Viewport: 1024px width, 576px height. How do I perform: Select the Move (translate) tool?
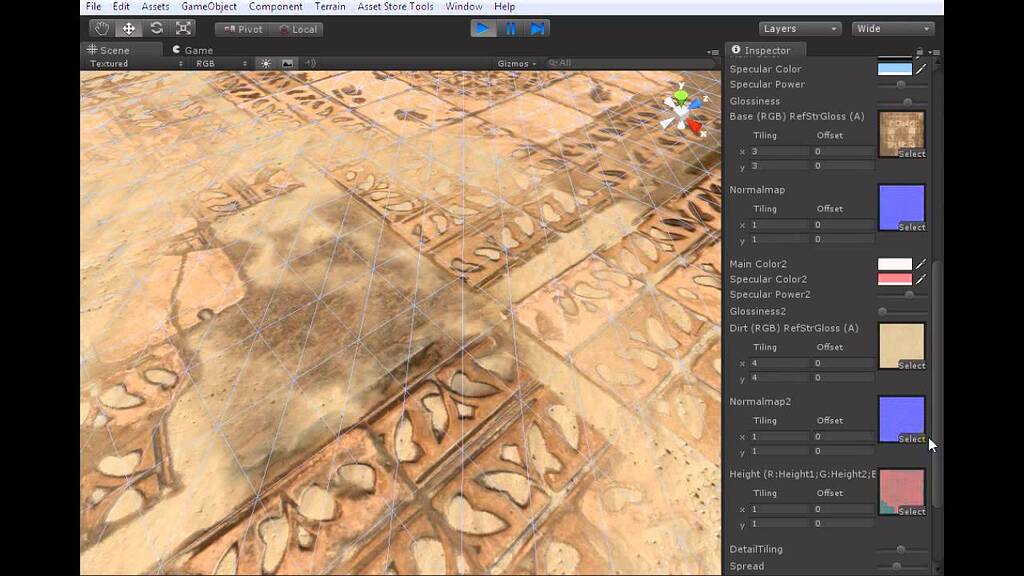129,29
